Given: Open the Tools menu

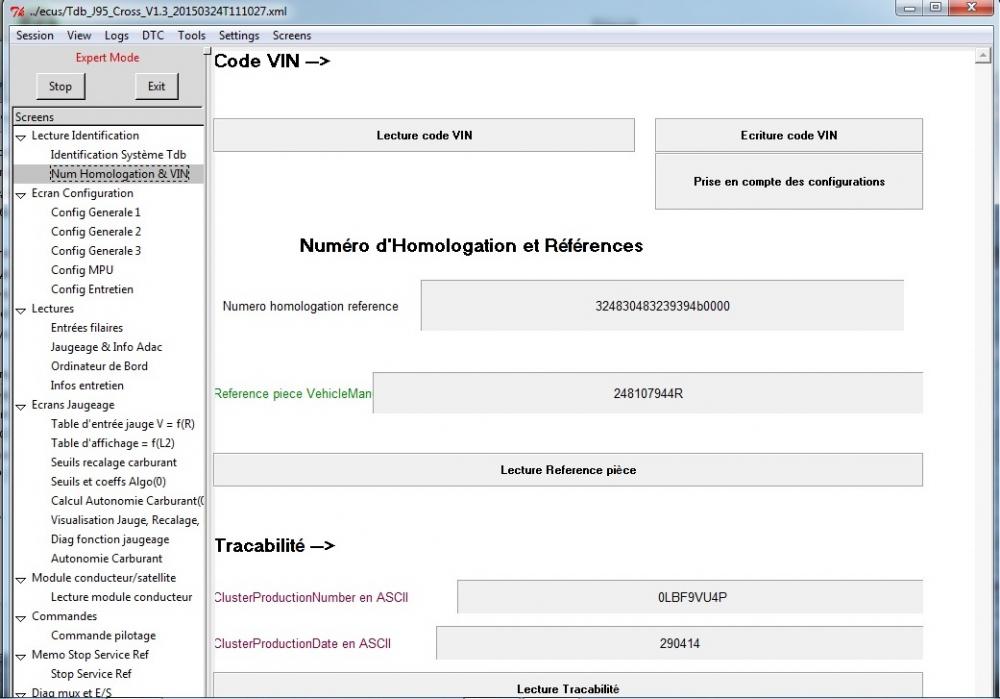Looking at the screenshot, I should 191,36.
